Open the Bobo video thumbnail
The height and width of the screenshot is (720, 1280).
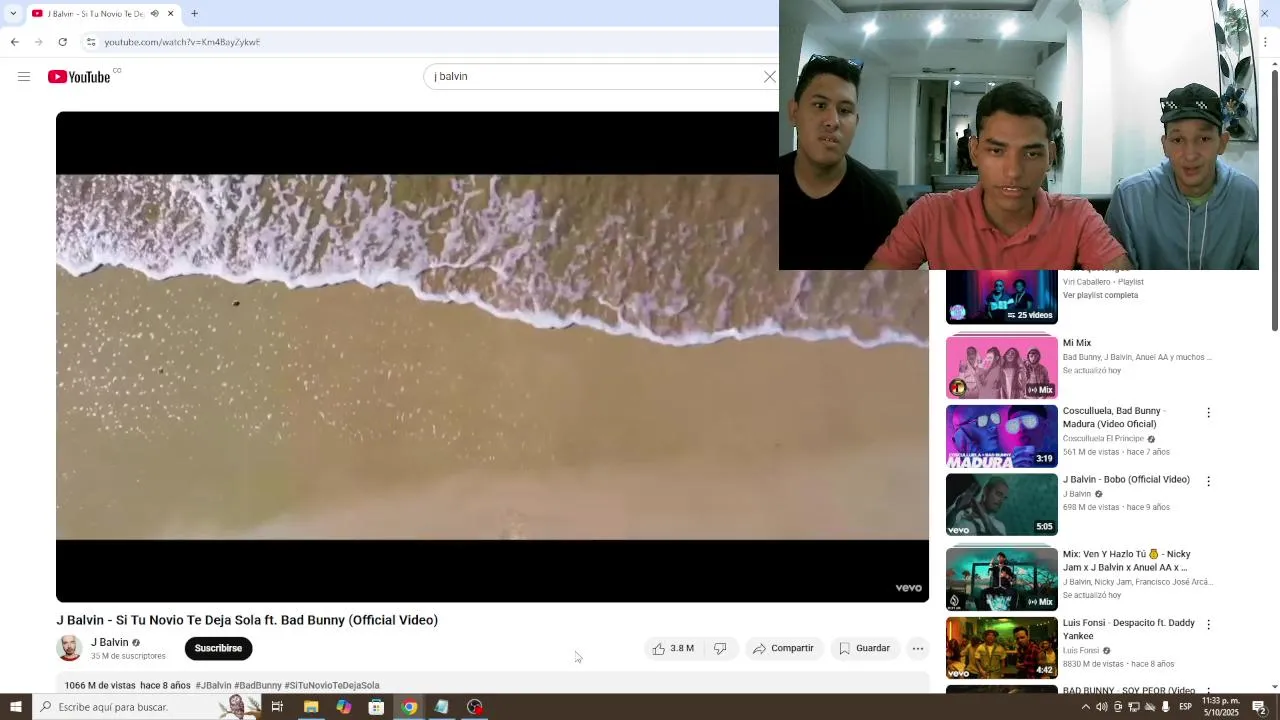[1001, 505]
